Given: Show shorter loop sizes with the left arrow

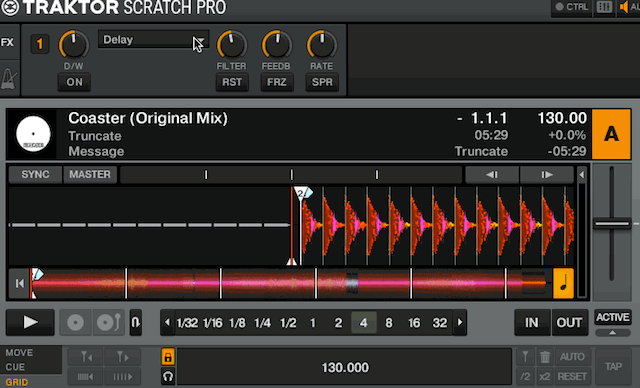Looking at the screenshot, I should click(x=167, y=322).
